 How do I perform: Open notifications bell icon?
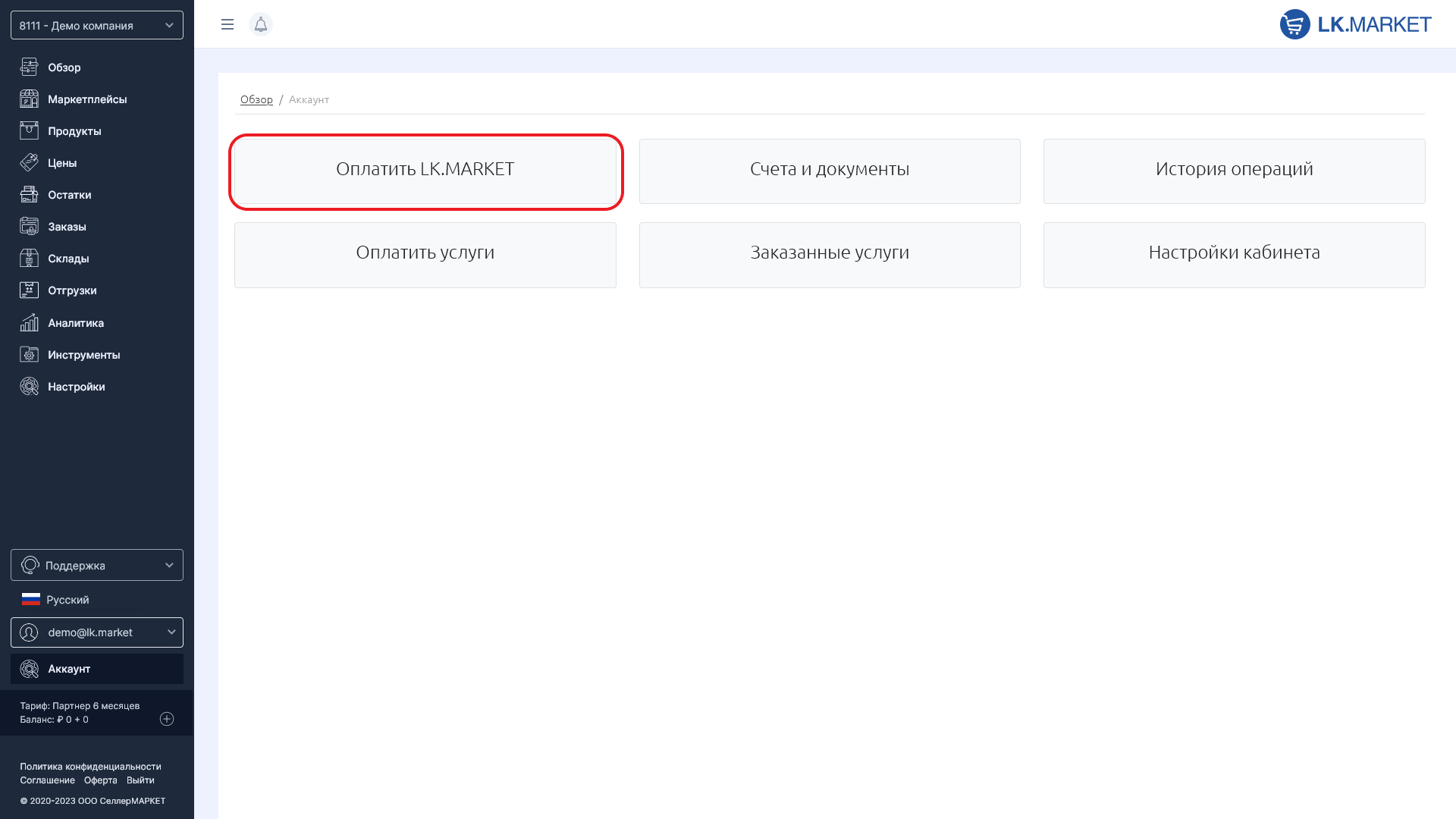(x=261, y=24)
